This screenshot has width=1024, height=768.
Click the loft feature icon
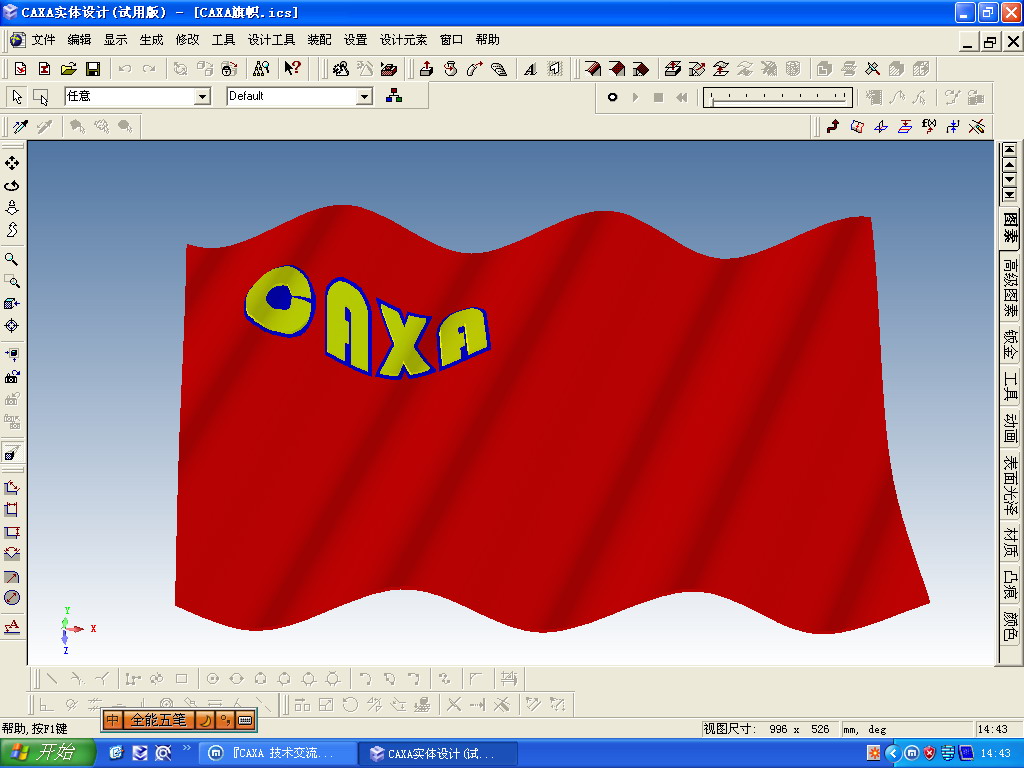(499, 69)
